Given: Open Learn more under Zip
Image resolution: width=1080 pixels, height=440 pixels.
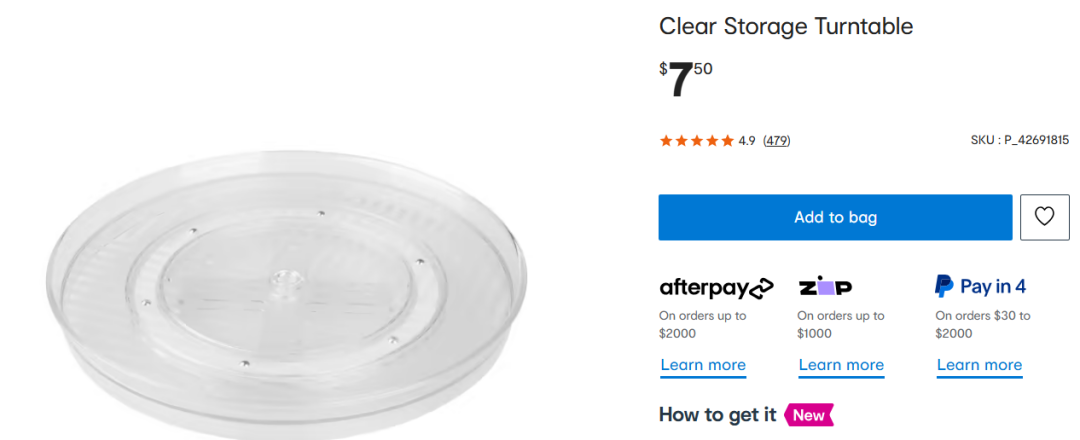Looking at the screenshot, I should (x=841, y=365).
